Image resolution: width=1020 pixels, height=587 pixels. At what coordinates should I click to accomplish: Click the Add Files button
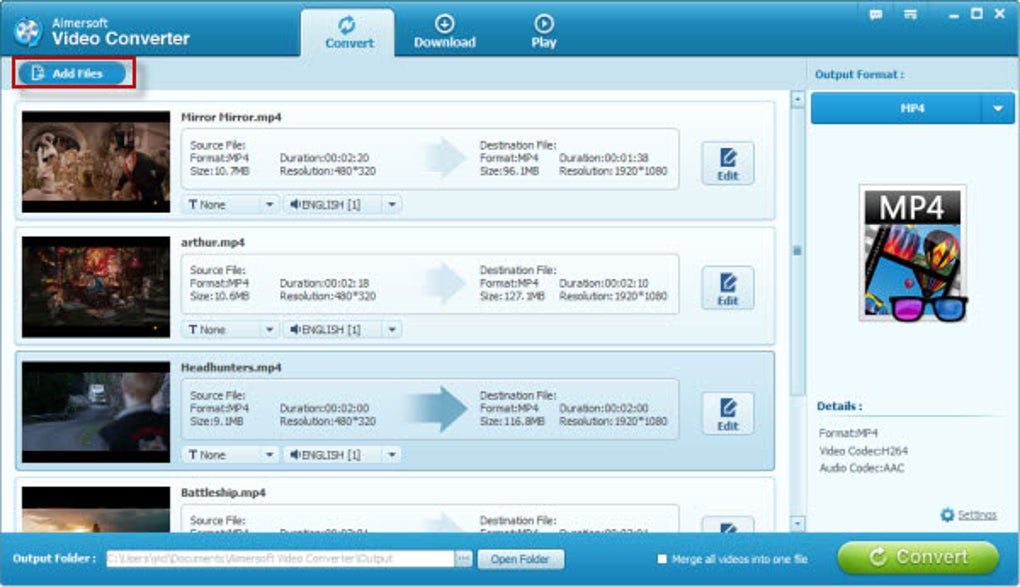(72, 73)
